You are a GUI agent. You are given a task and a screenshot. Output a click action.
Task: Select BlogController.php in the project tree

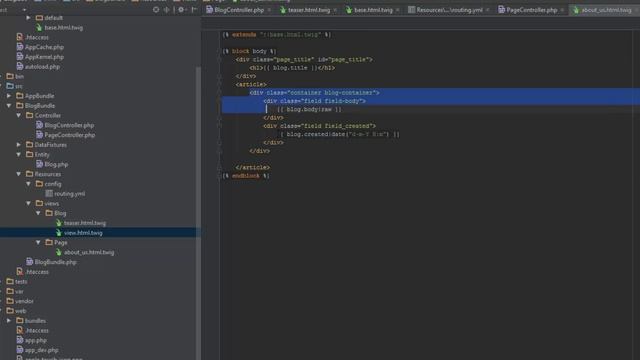(x=69, y=125)
